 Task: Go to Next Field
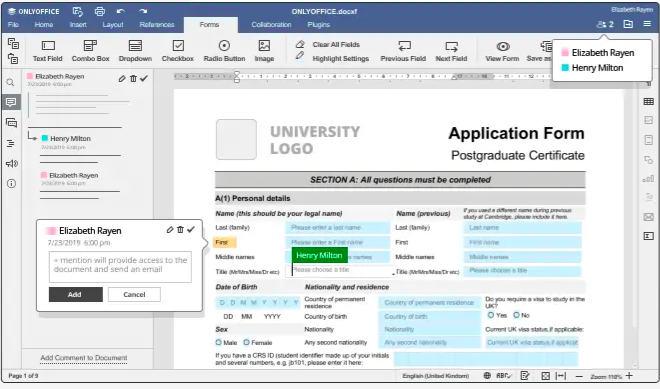(451, 51)
